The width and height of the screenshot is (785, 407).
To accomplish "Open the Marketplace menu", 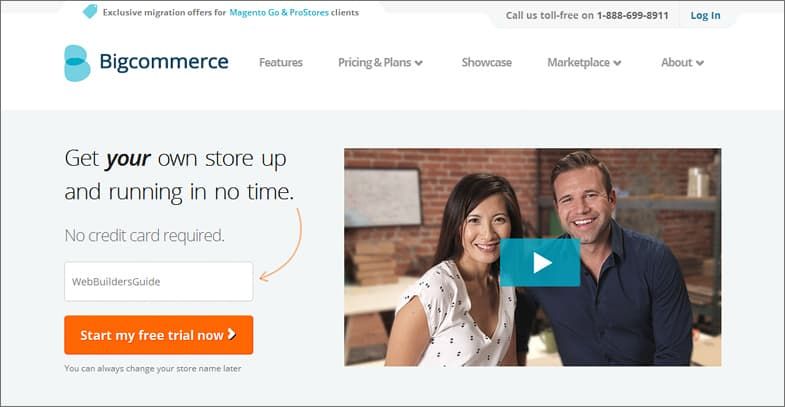I will [578, 63].
